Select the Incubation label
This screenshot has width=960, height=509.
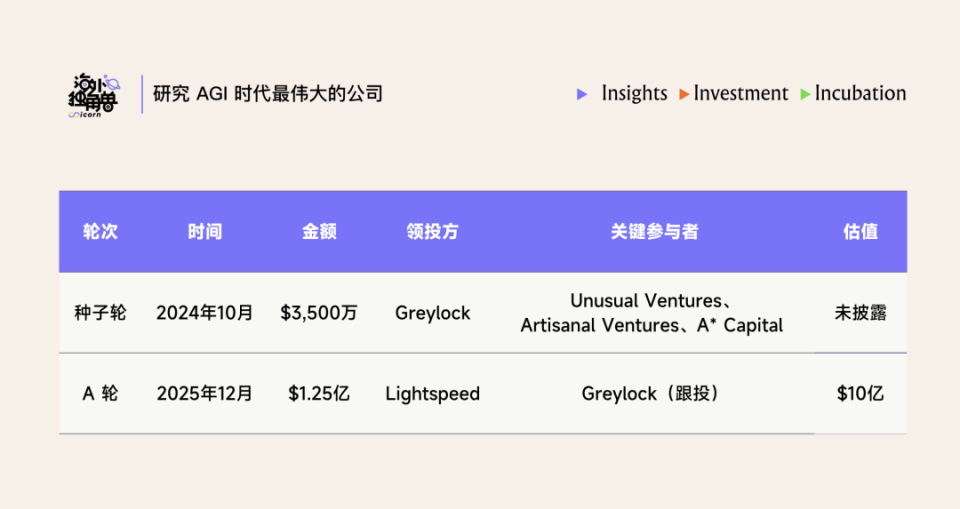coord(860,93)
